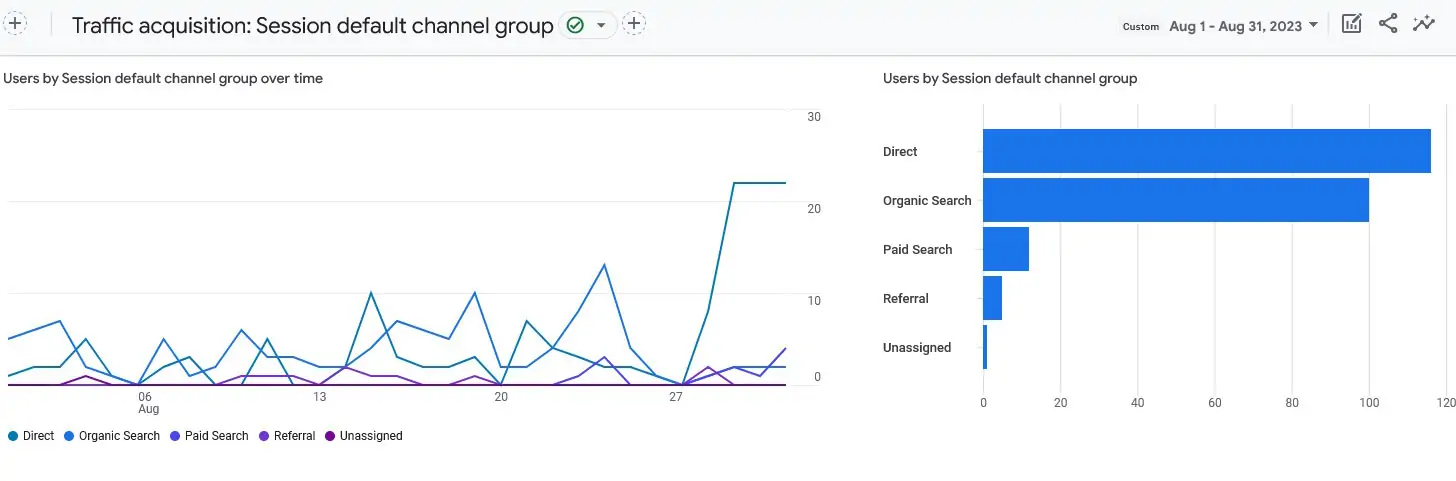
Task: Click the Custom date range label
Action: click(x=1140, y=27)
